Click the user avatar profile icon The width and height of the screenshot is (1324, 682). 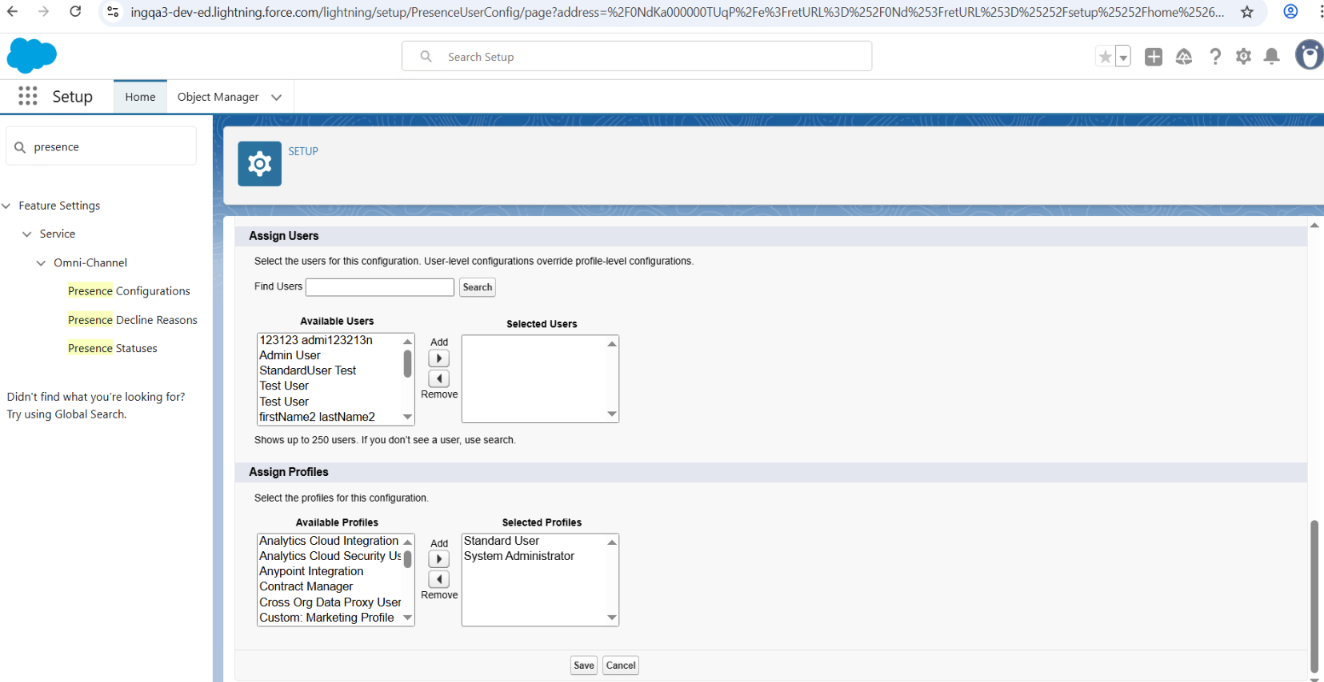click(x=1308, y=56)
